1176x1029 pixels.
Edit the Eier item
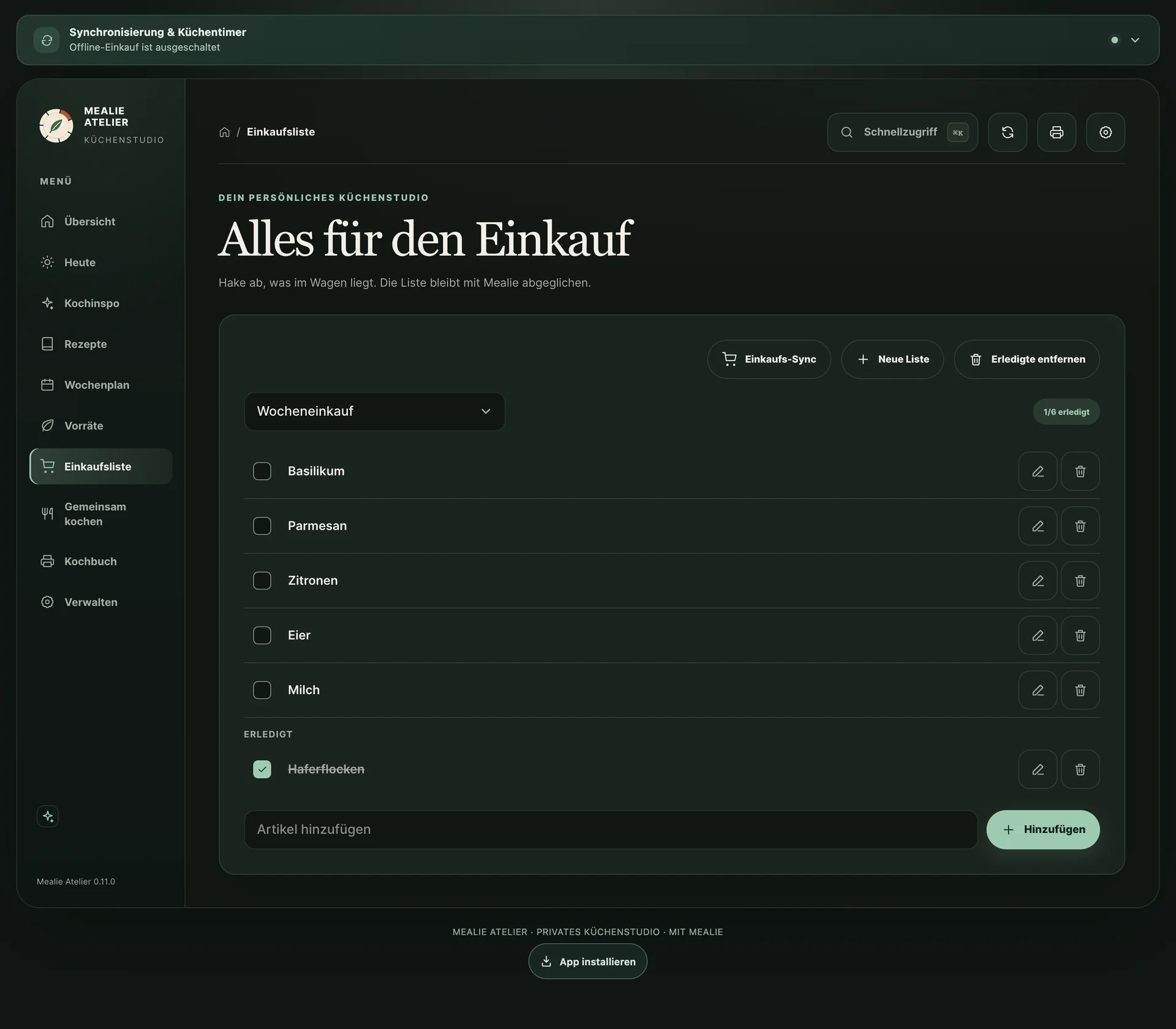coord(1038,635)
